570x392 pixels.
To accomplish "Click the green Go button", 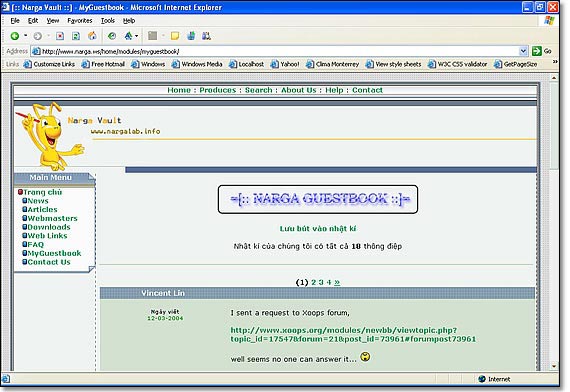I will pos(542,51).
